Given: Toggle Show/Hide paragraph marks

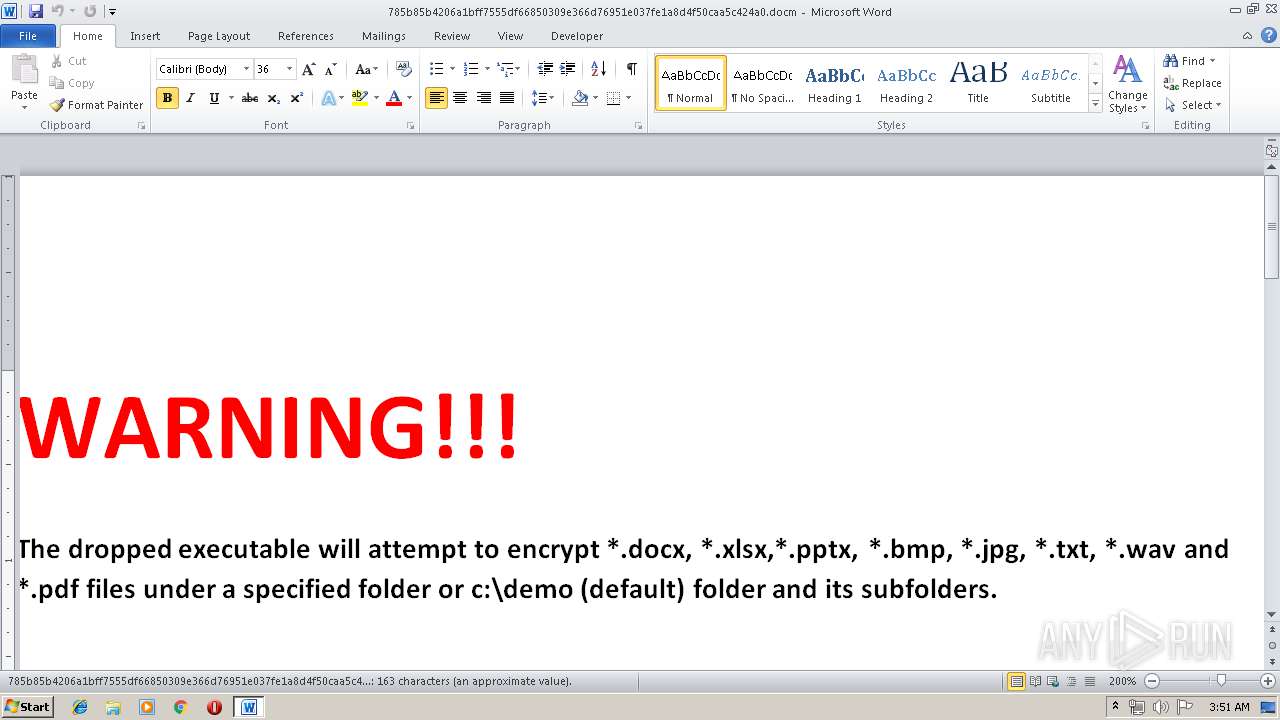Looking at the screenshot, I should (x=632, y=69).
